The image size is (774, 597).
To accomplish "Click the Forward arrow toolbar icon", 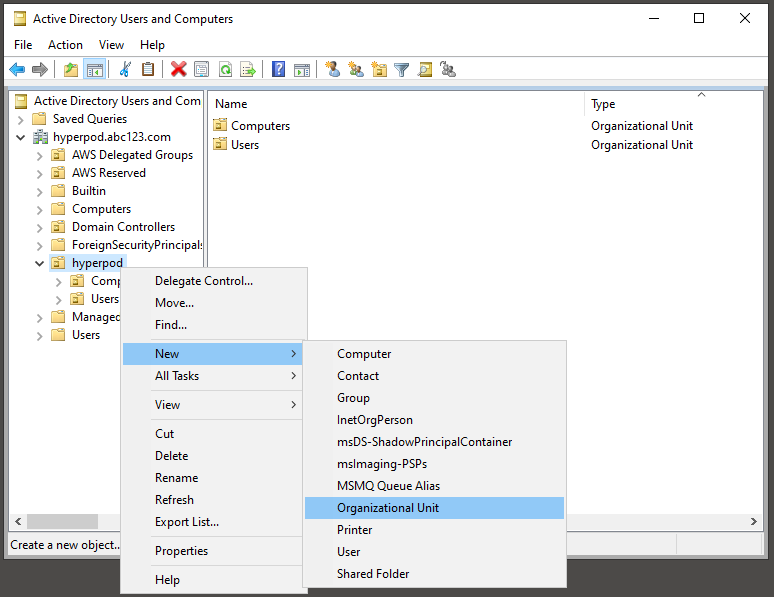I will click(39, 70).
